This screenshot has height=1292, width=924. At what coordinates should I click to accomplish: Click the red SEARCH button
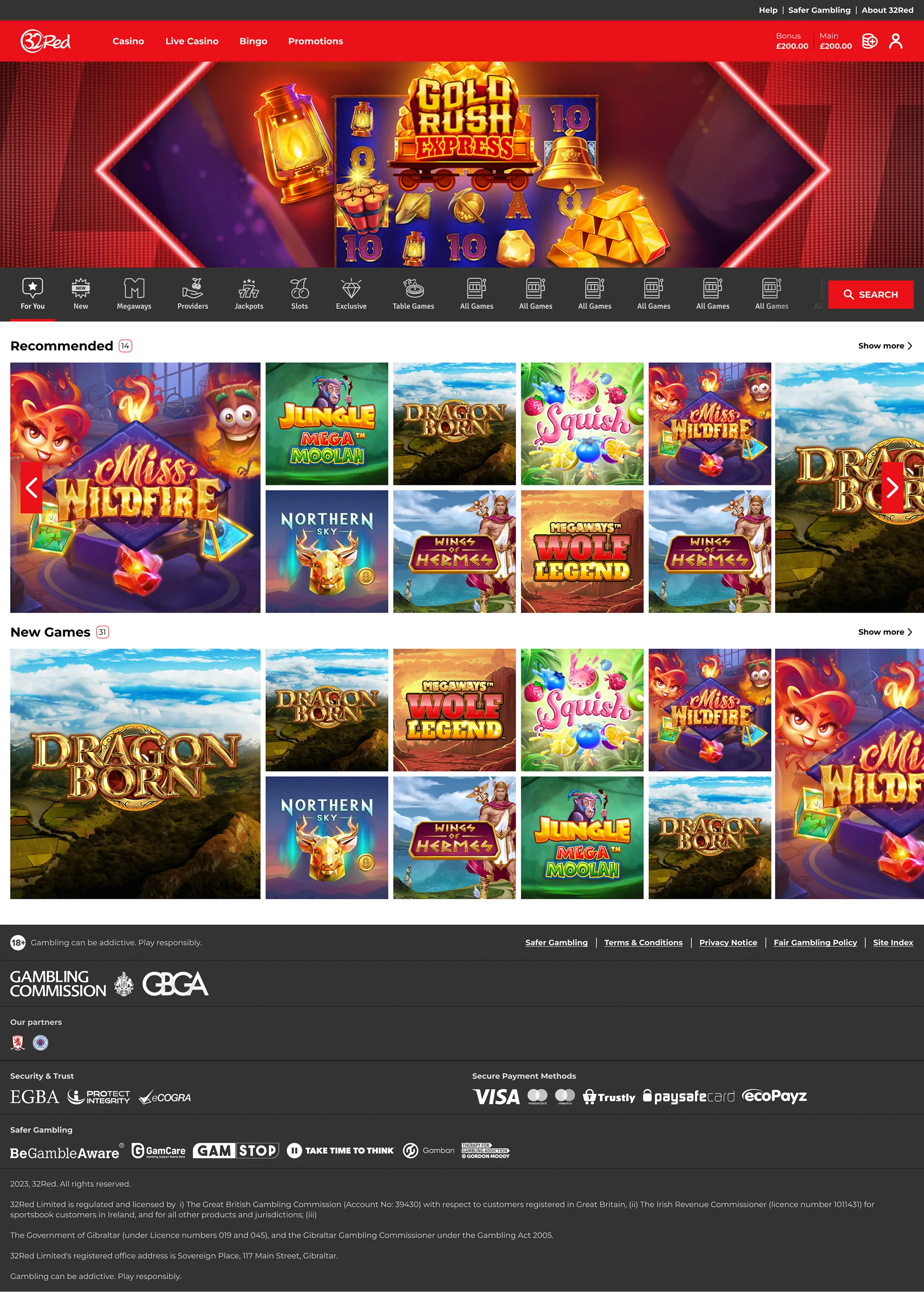pos(871,294)
